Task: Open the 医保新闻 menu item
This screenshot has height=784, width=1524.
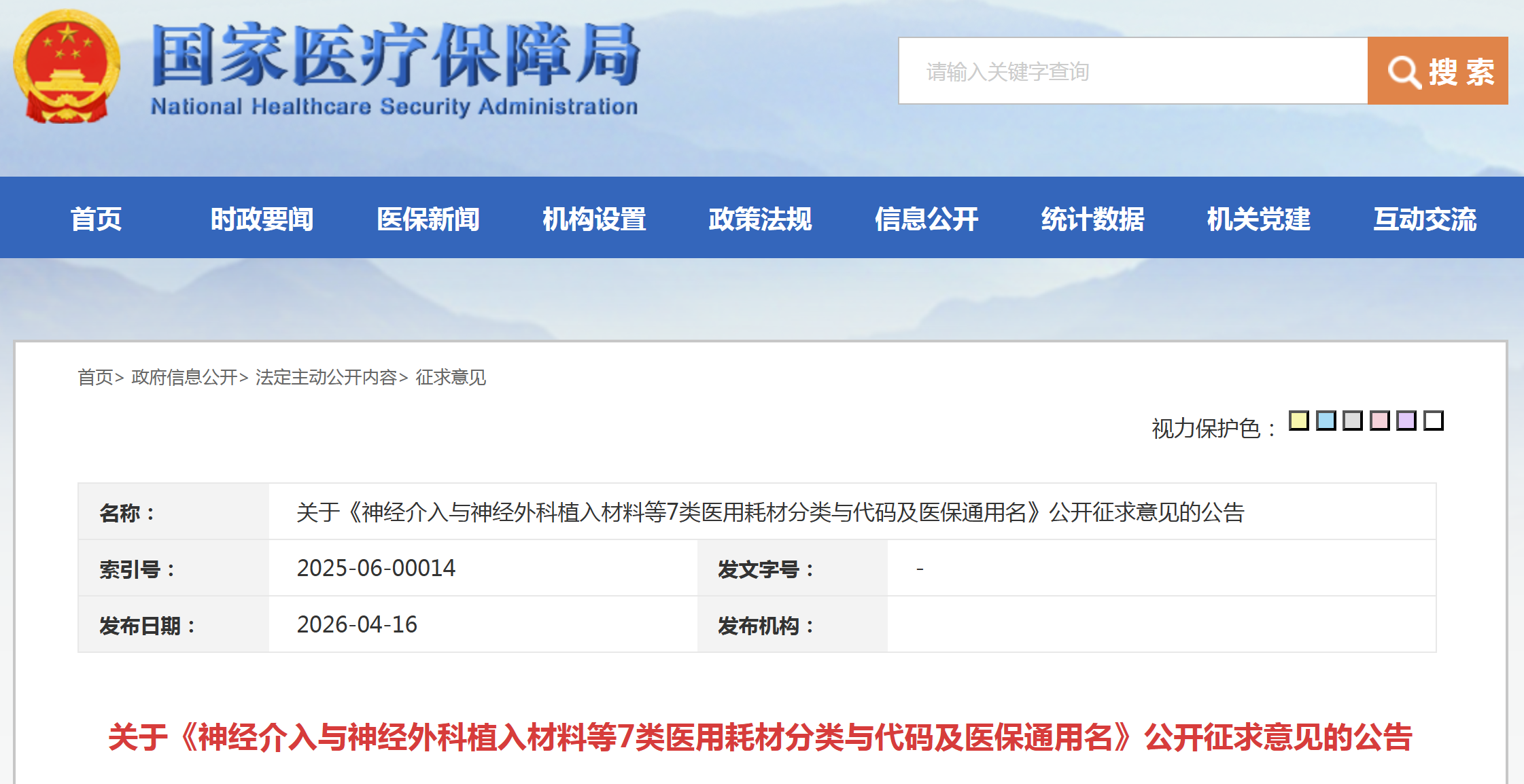Action: click(428, 219)
